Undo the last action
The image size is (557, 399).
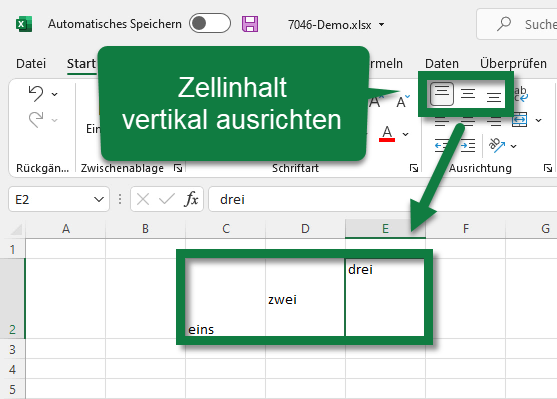click(x=36, y=94)
